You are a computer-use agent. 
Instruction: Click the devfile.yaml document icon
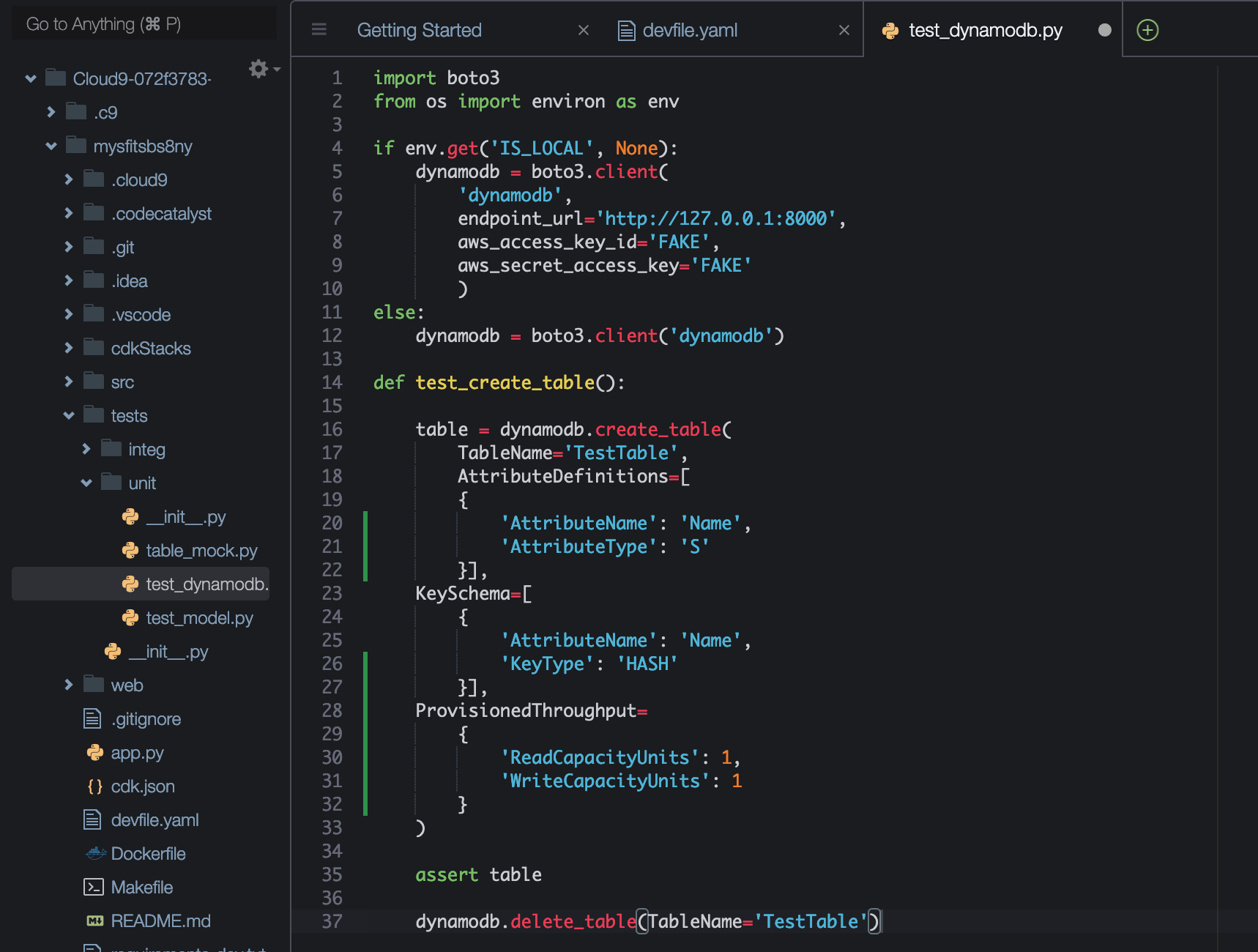(x=92, y=819)
